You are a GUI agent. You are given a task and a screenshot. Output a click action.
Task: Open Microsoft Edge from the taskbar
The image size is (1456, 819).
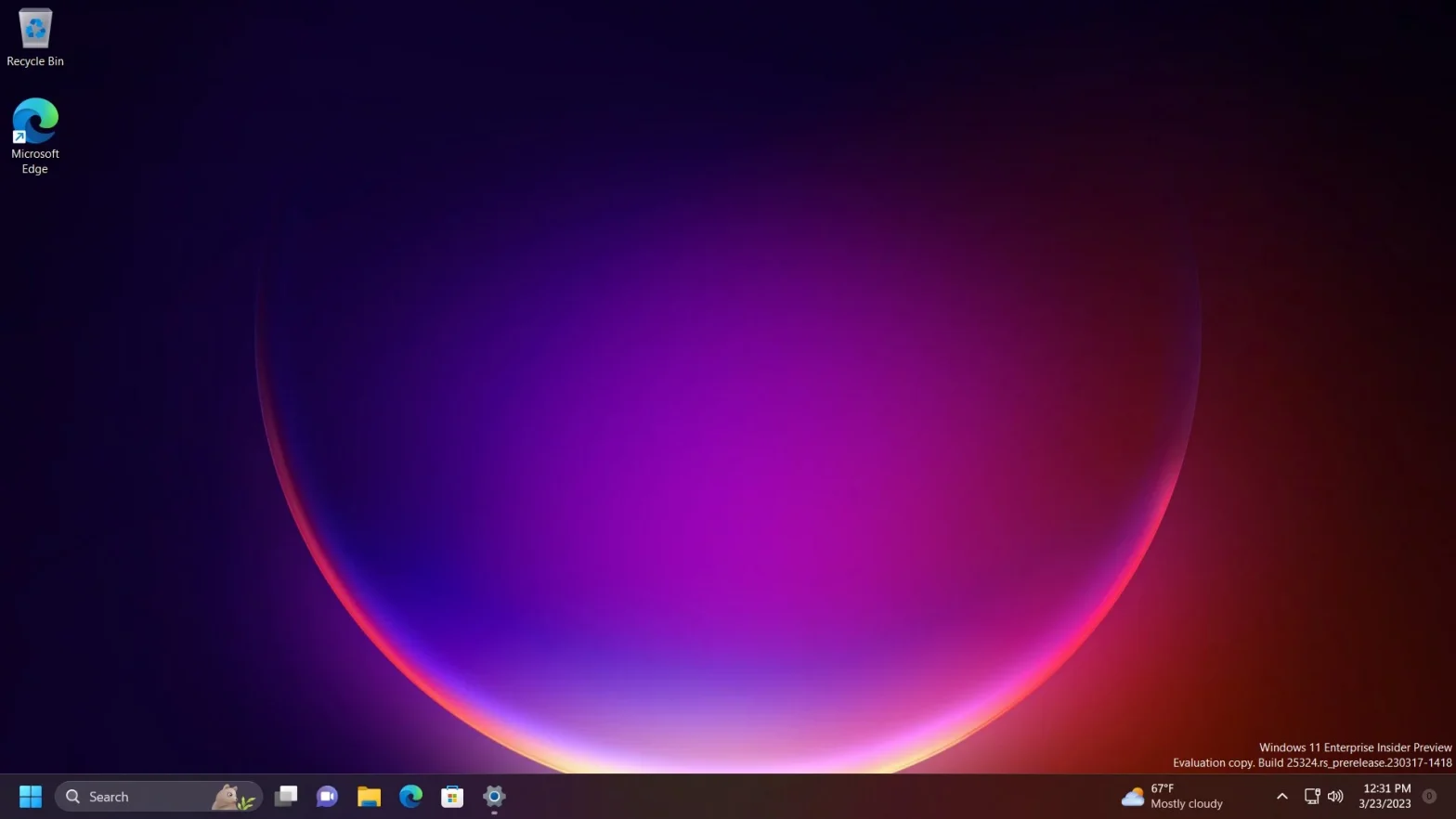[410, 797]
